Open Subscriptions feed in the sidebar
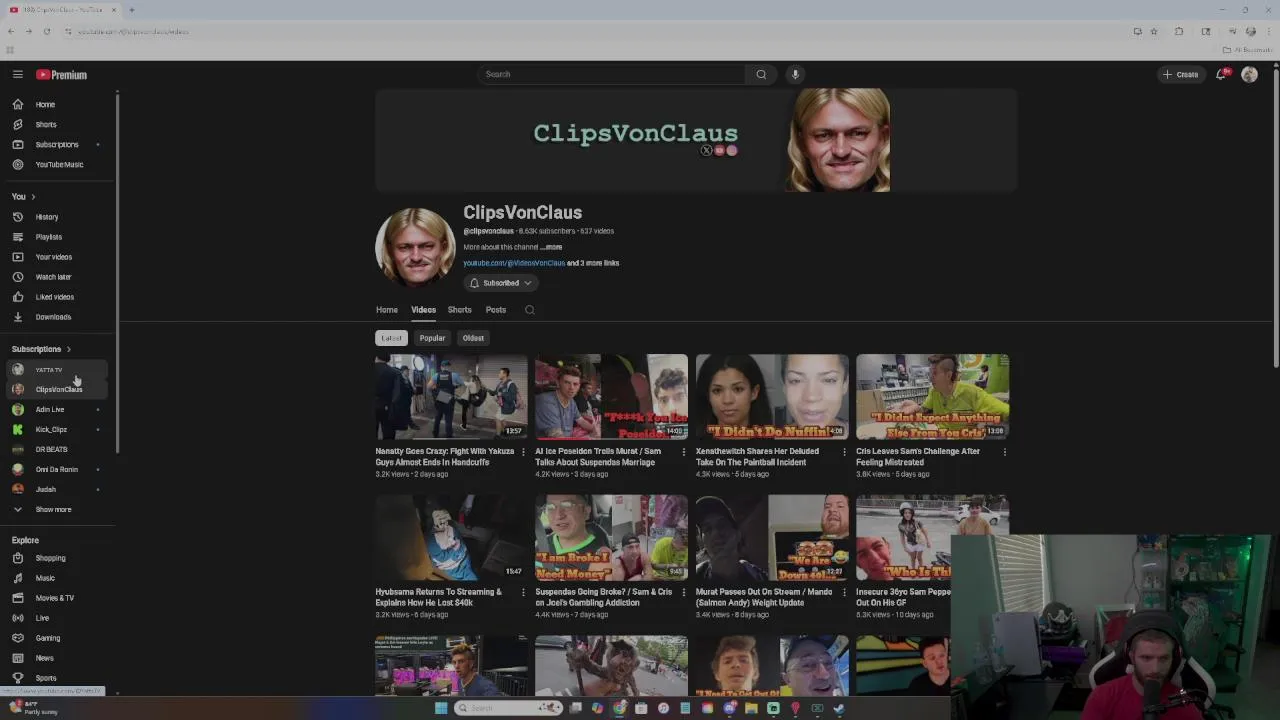1280x720 pixels. (58, 144)
